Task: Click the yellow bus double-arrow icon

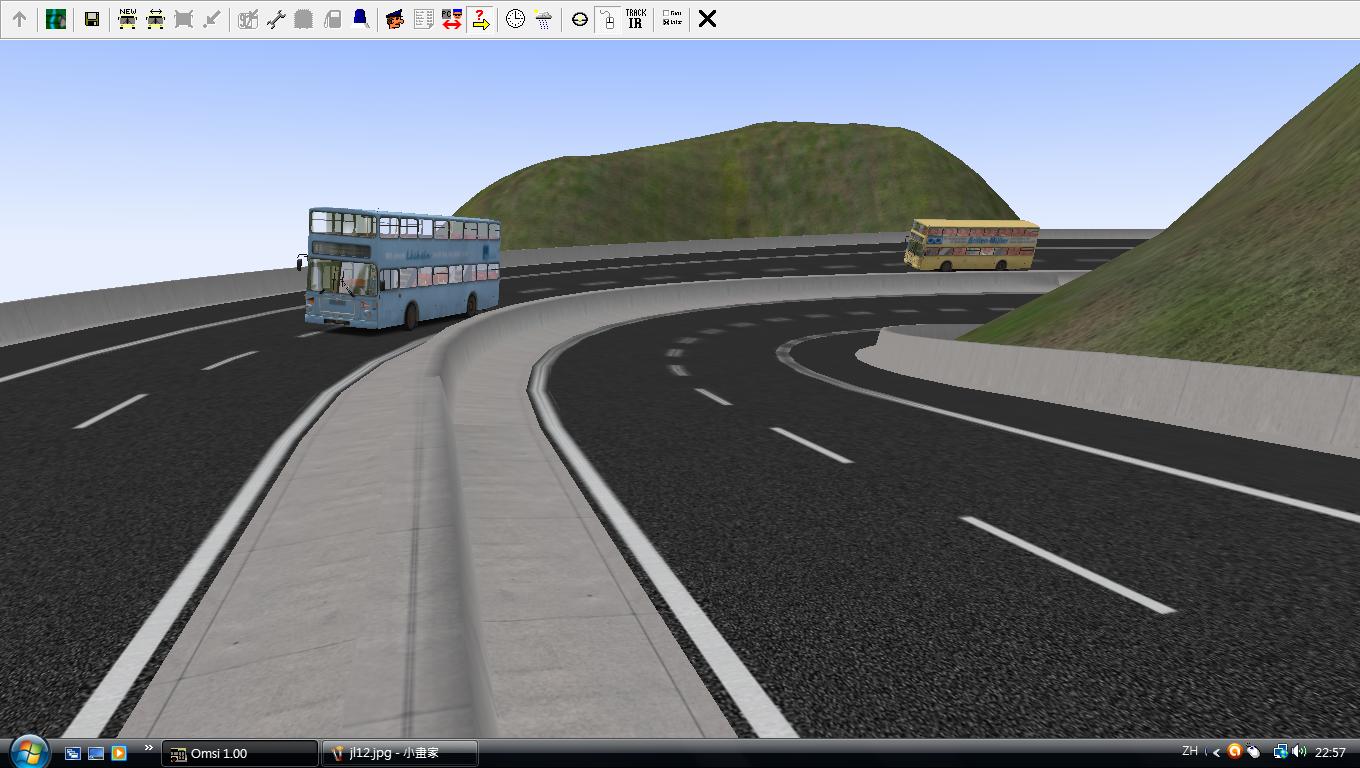Action: (x=155, y=19)
